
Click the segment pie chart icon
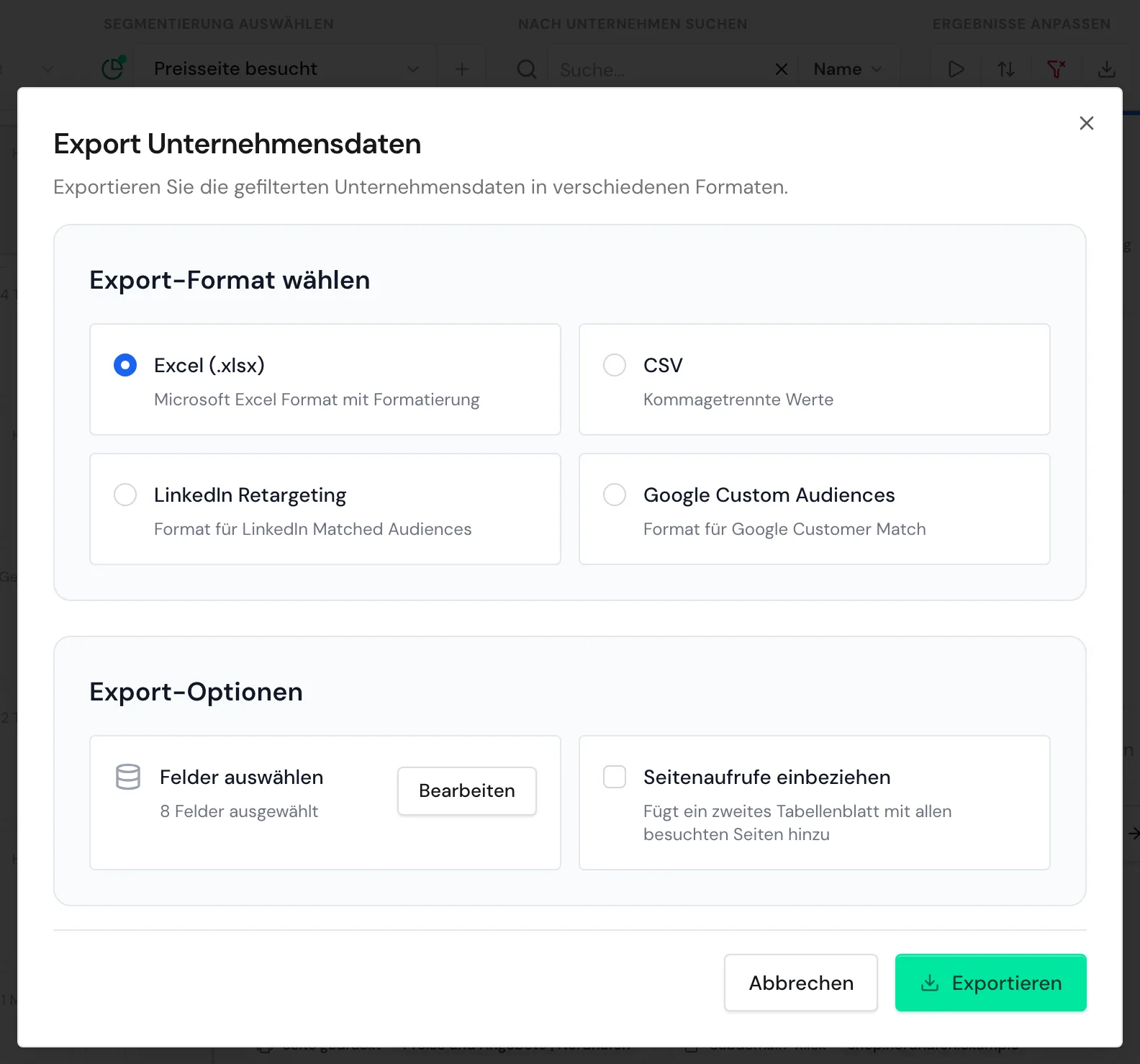(x=114, y=68)
